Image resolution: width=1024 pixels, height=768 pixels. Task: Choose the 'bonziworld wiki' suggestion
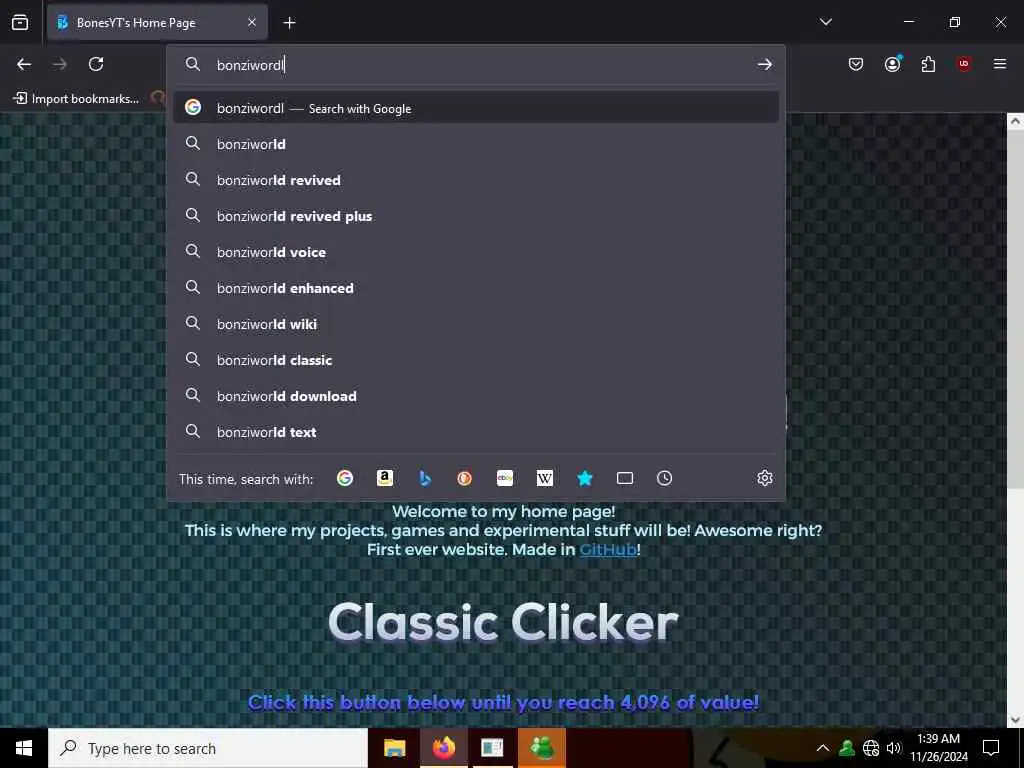(x=476, y=323)
